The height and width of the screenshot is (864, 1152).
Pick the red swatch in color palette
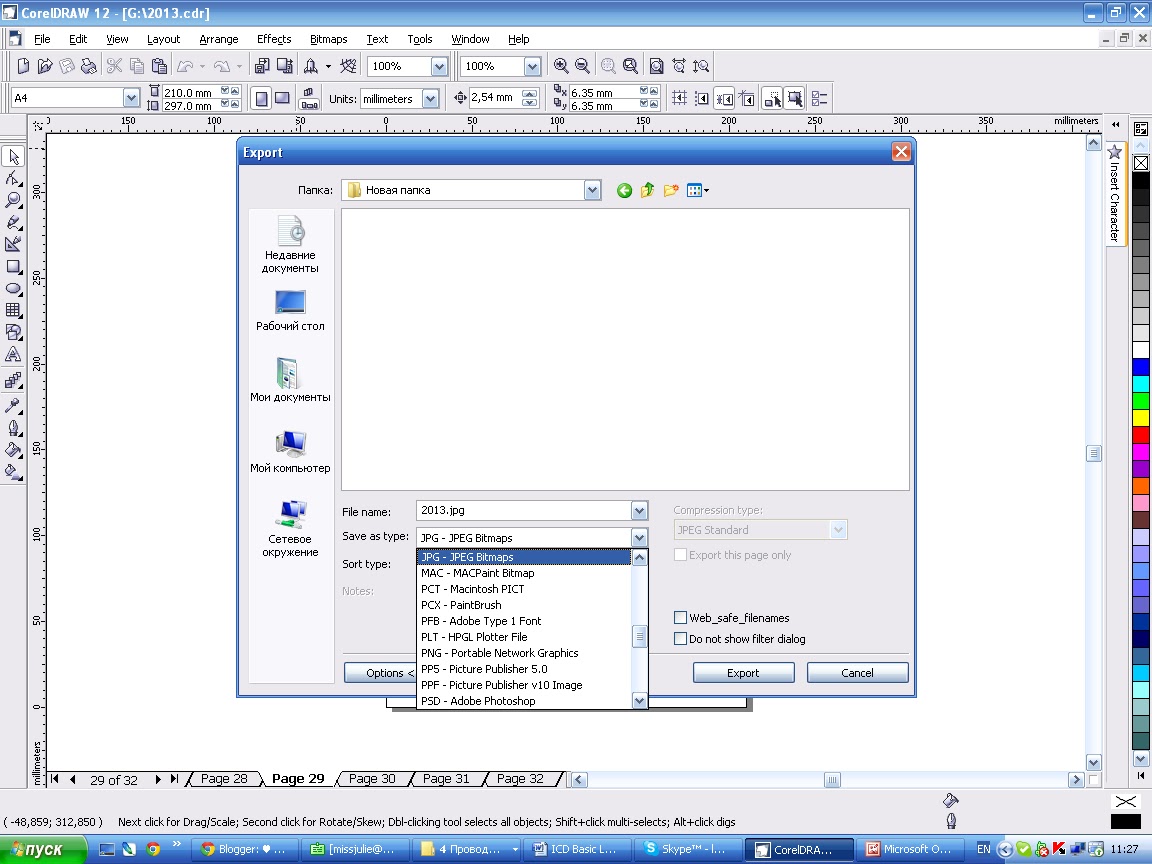(1140, 435)
